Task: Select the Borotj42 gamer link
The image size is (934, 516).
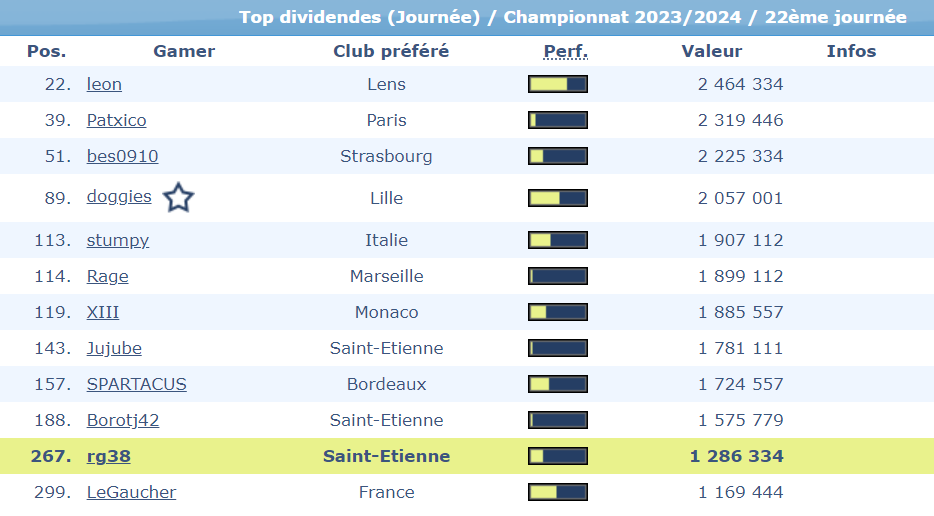Action: click(x=123, y=420)
